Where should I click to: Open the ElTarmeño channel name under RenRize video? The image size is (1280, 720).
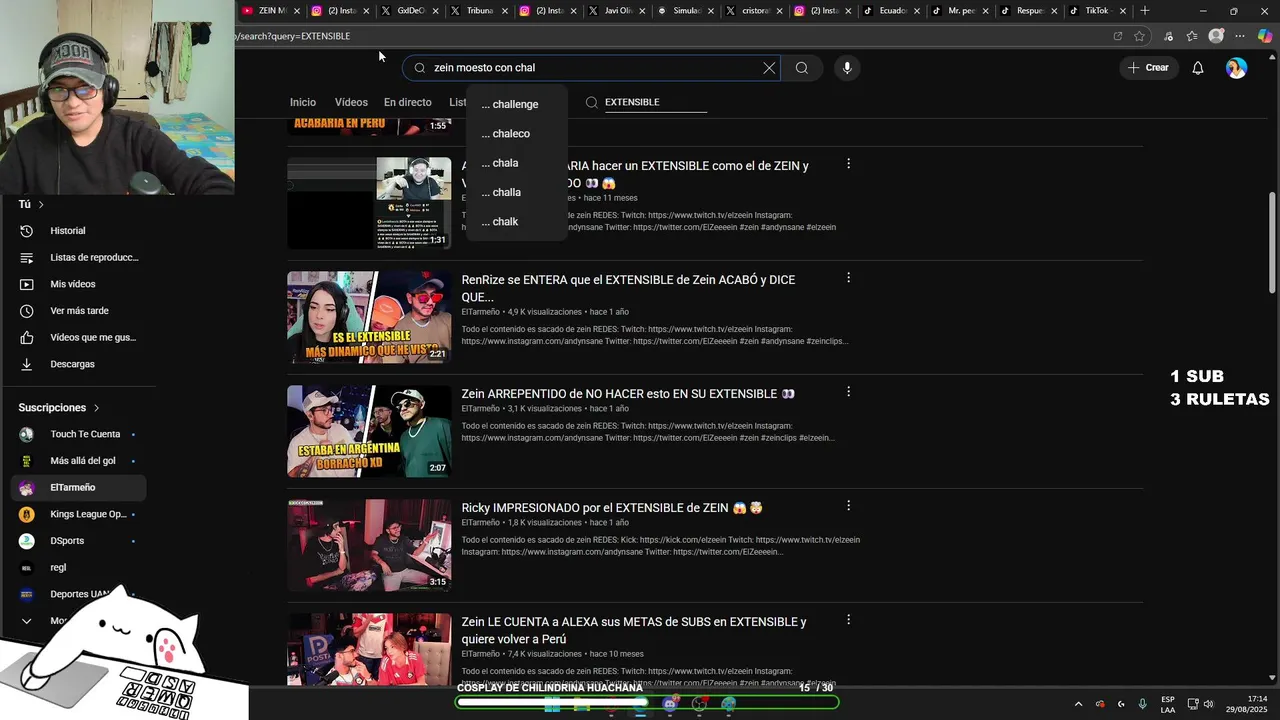coord(480,312)
